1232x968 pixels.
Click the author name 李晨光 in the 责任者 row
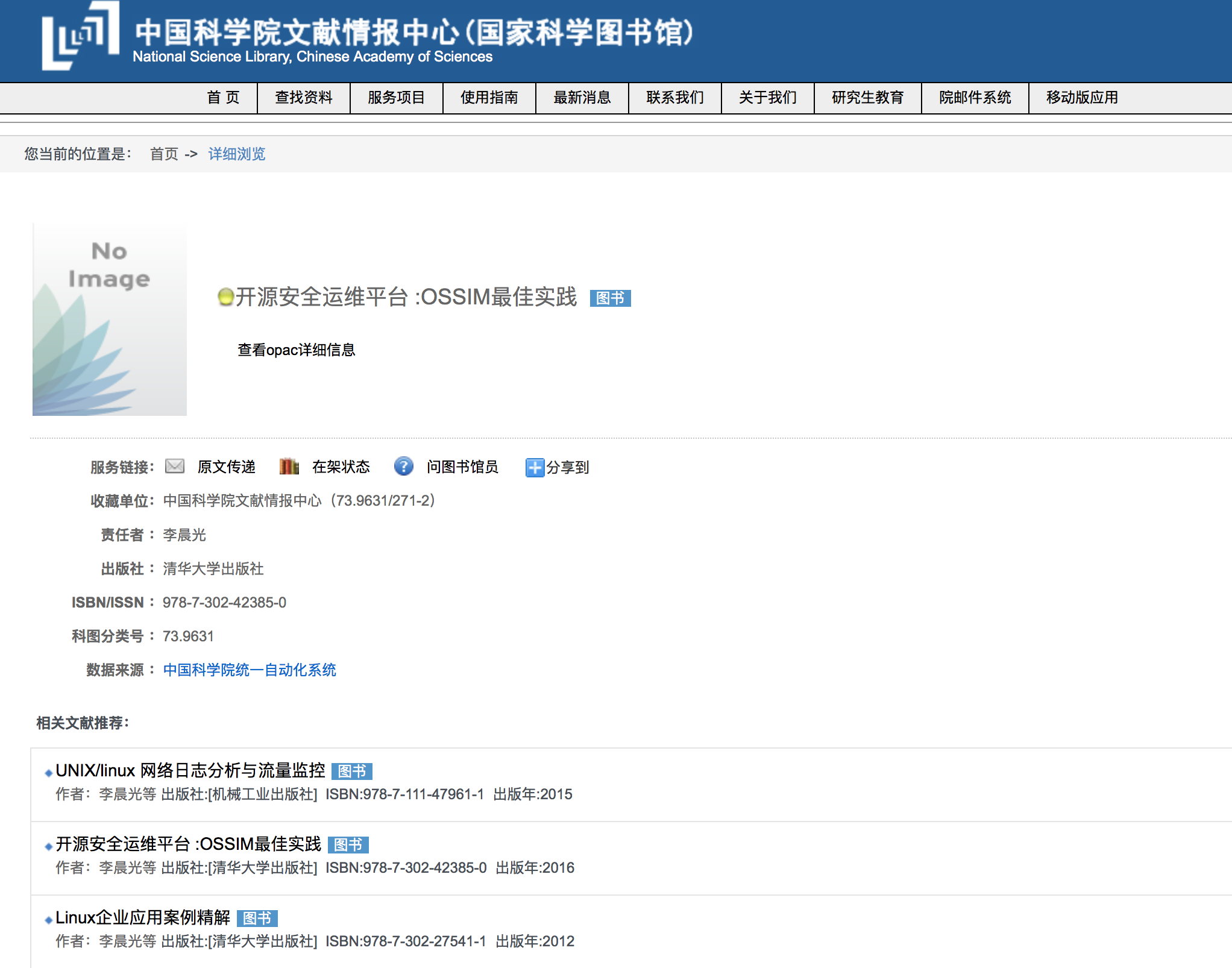[x=184, y=535]
